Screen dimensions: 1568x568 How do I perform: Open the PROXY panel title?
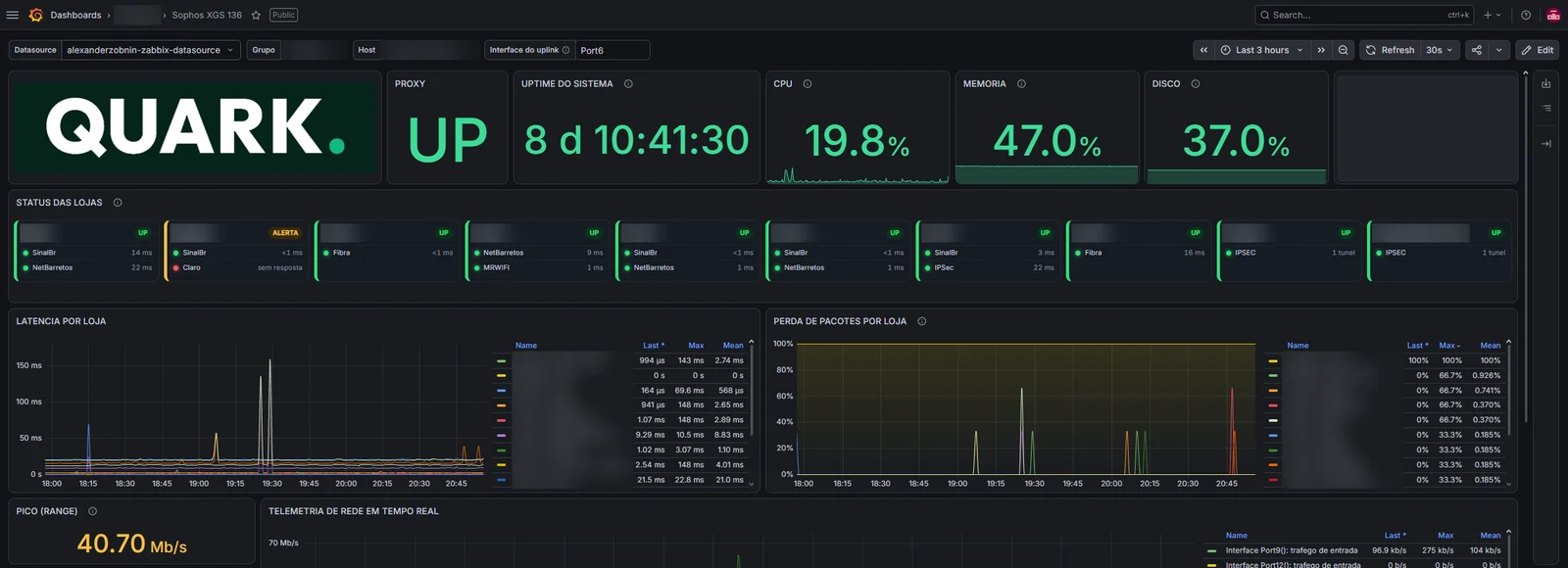point(410,84)
